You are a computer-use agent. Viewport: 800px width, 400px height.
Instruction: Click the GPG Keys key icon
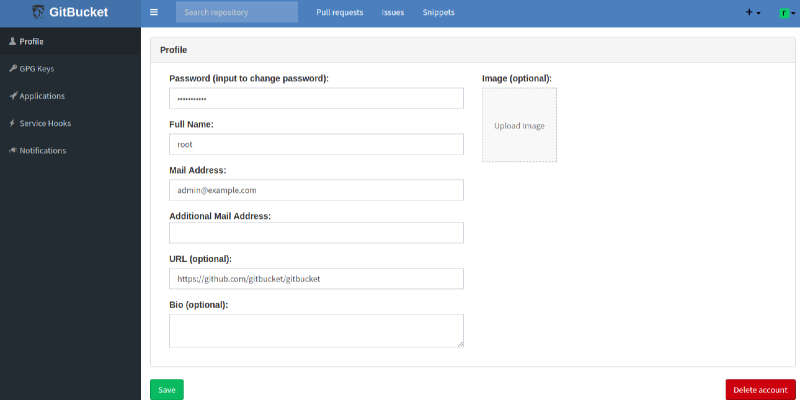12,69
